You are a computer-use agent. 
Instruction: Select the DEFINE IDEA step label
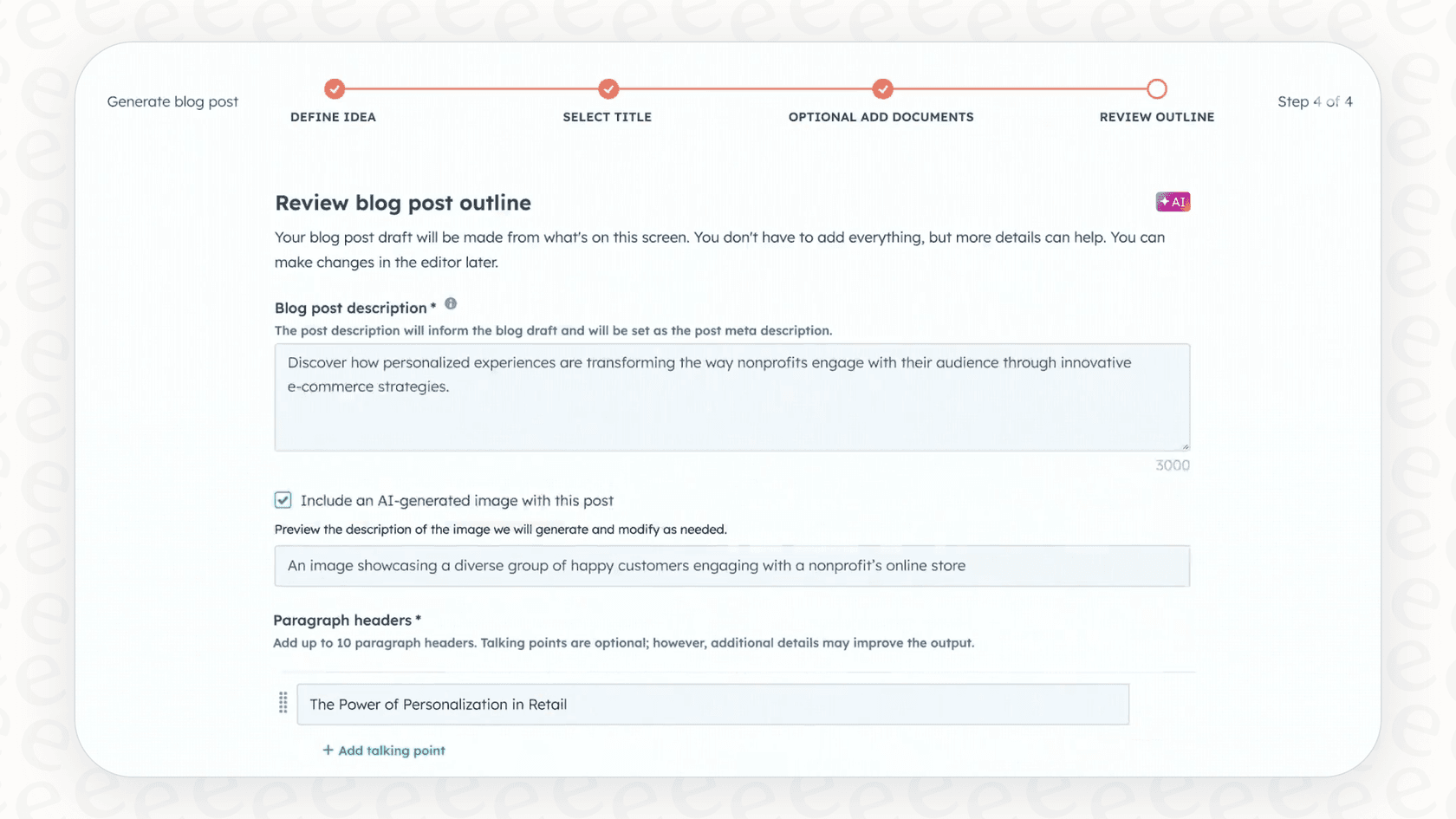pyautogui.click(x=334, y=117)
